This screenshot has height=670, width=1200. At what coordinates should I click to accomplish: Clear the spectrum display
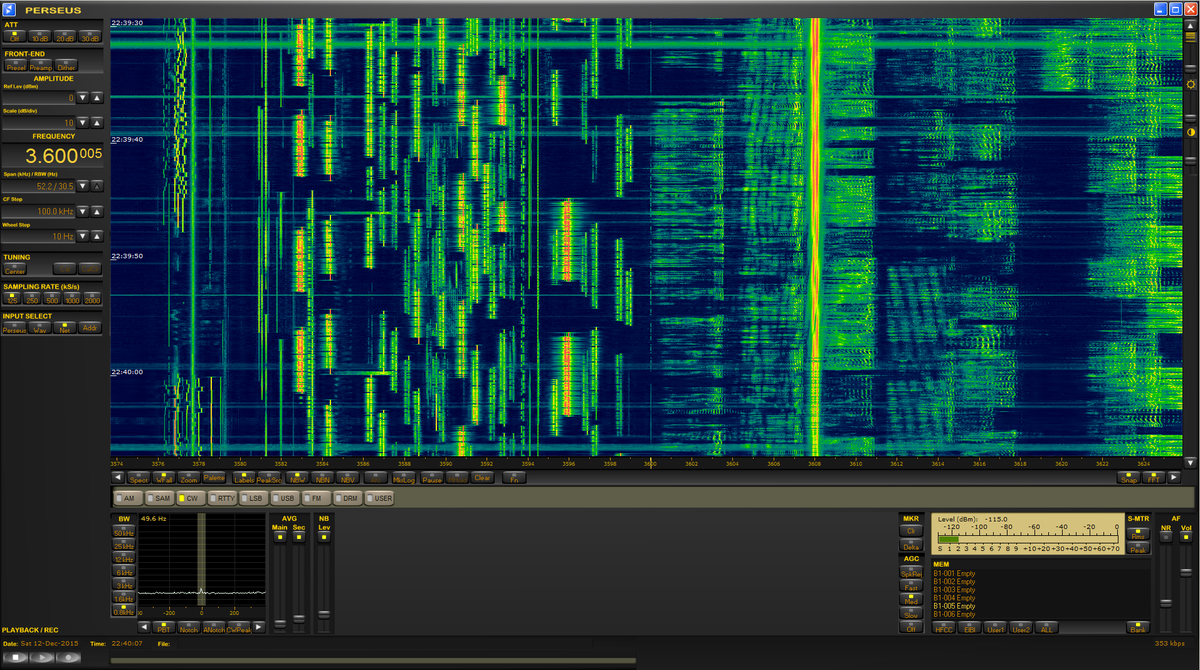pyautogui.click(x=483, y=478)
